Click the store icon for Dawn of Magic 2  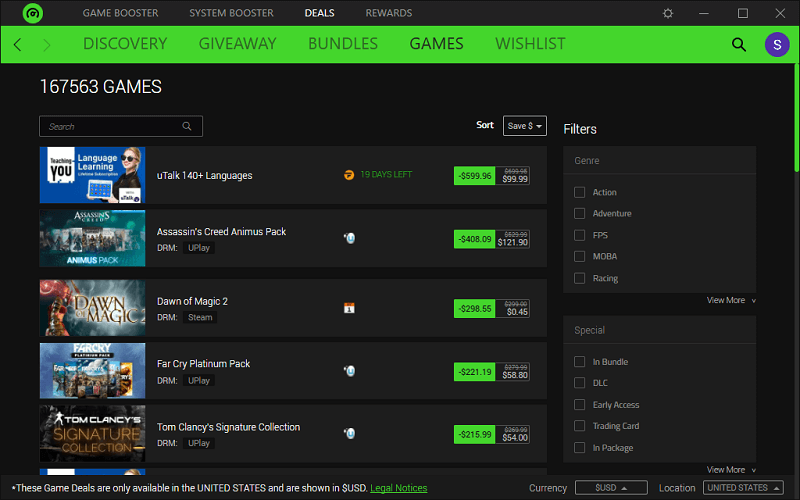coord(349,308)
